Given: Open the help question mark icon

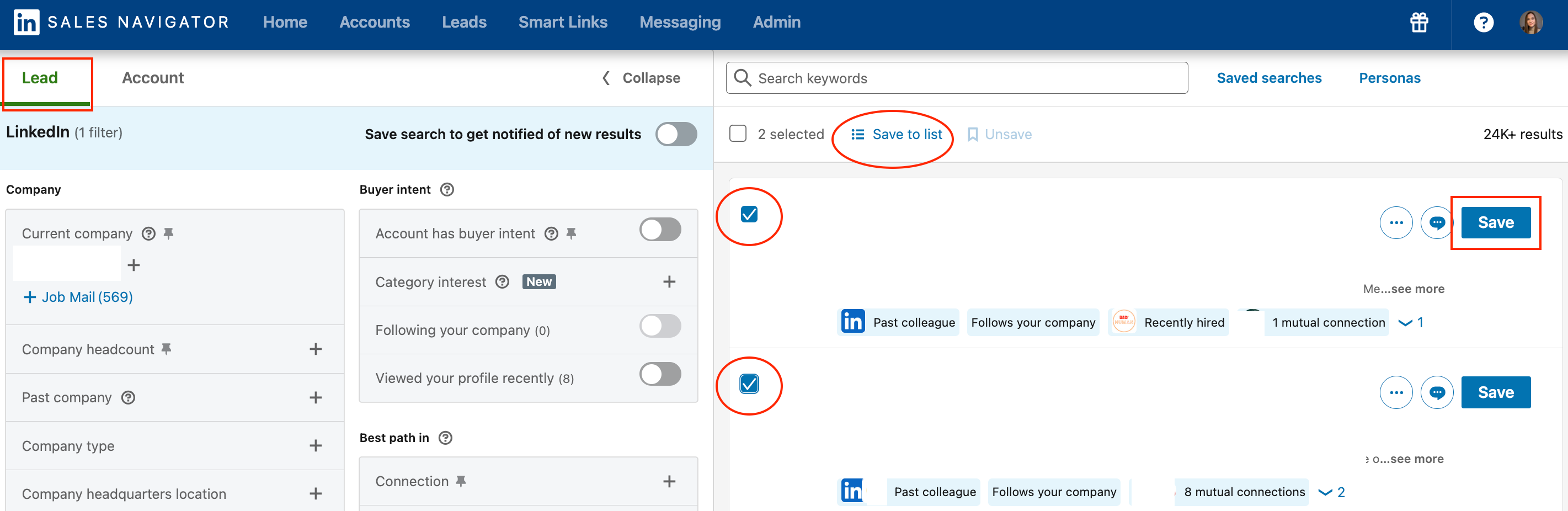Looking at the screenshot, I should click(x=1483, y=23).
